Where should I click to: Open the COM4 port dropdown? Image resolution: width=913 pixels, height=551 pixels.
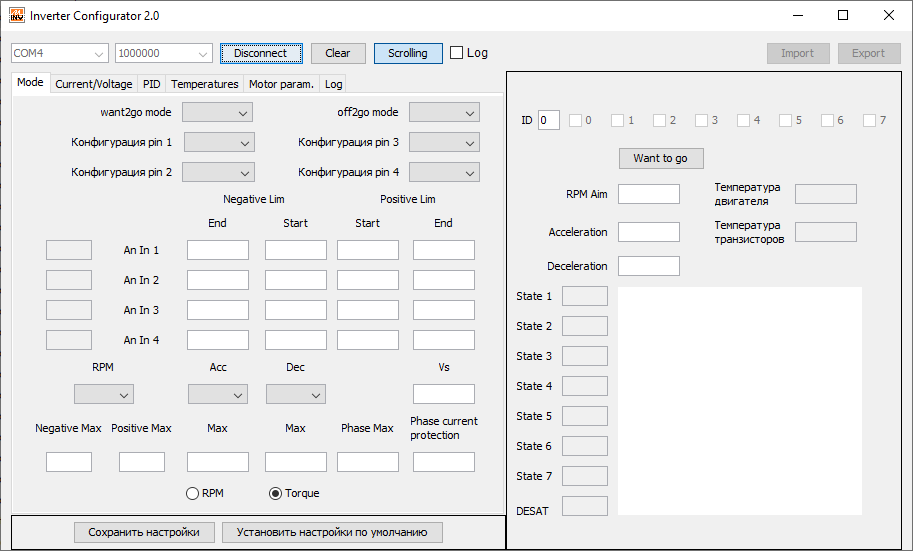tap(59, 53)
